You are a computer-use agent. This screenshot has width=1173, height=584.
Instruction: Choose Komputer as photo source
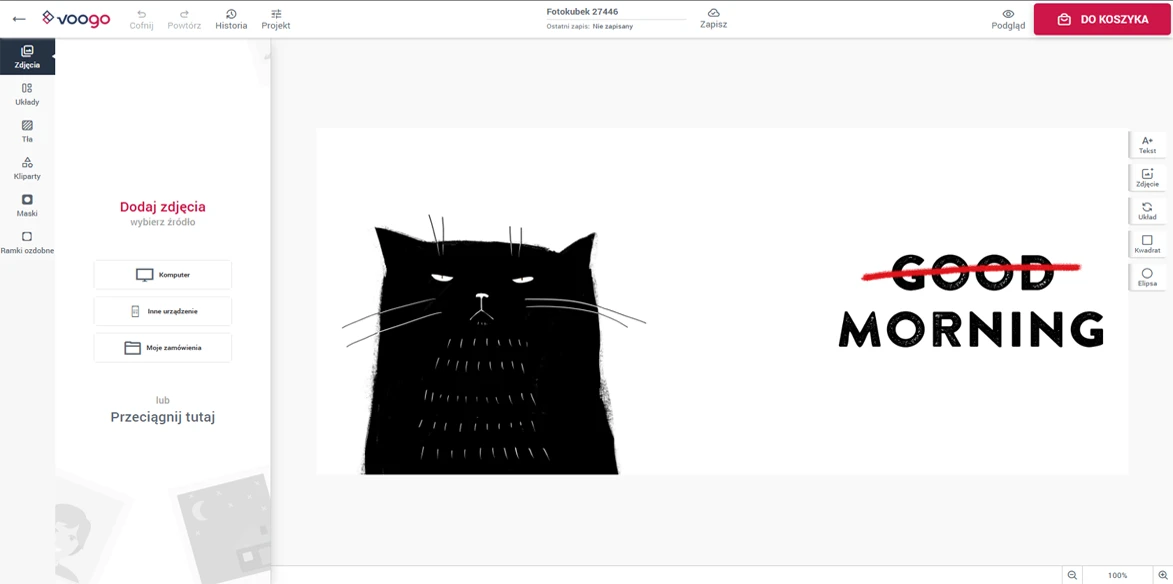163,275
